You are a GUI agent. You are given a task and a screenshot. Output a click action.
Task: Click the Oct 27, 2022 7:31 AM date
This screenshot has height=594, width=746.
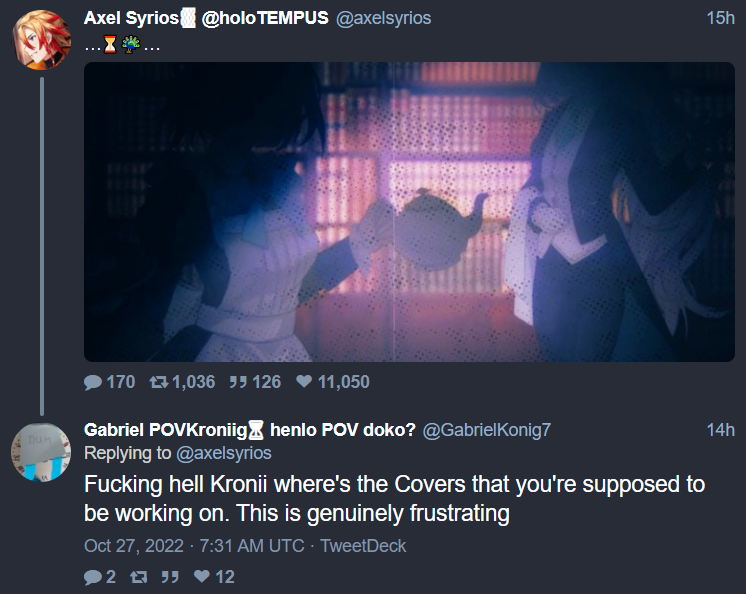pos(194,546)
